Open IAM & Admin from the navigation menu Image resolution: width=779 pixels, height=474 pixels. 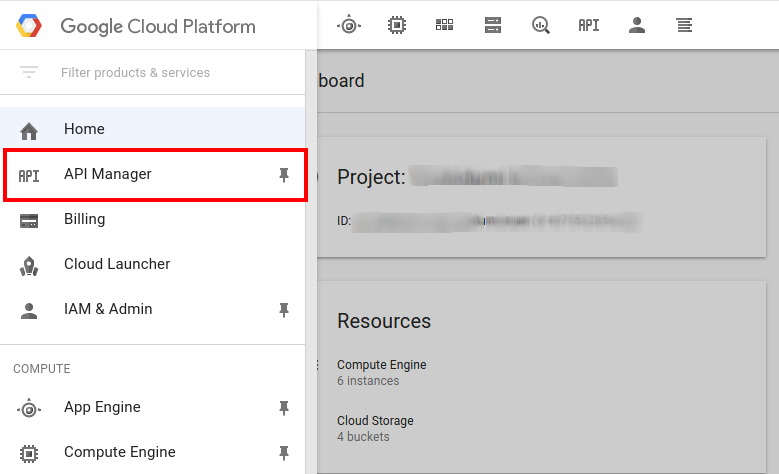[x=153, y=309]
